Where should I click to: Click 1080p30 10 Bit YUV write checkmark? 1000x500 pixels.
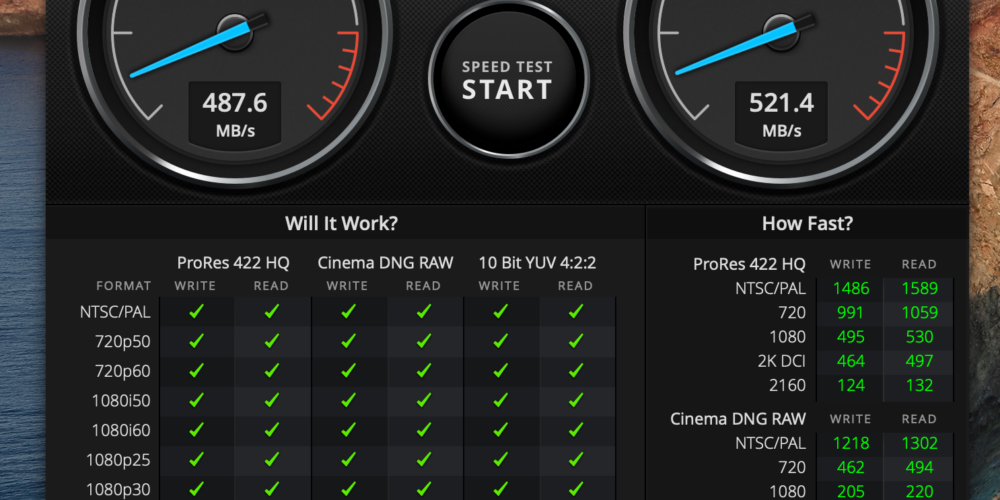click(501, 489)
